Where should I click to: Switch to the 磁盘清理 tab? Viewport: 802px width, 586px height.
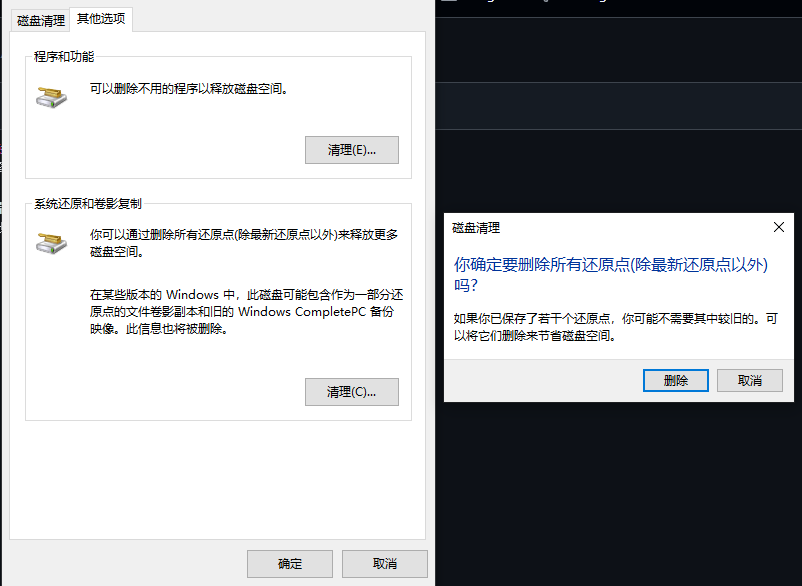(x=39, y=19)
